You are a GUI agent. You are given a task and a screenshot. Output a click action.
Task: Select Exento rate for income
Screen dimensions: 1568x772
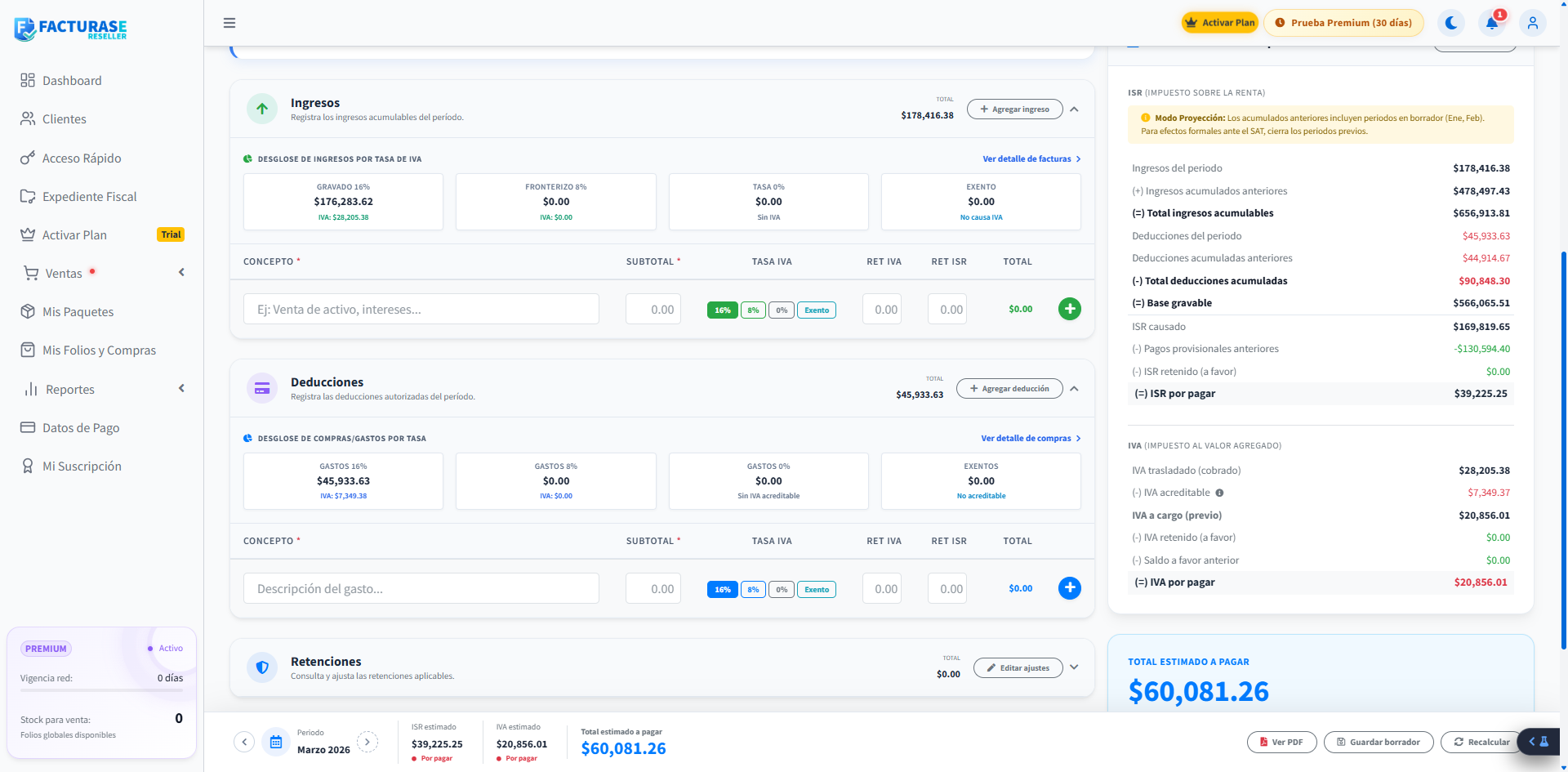pos(817,310)
